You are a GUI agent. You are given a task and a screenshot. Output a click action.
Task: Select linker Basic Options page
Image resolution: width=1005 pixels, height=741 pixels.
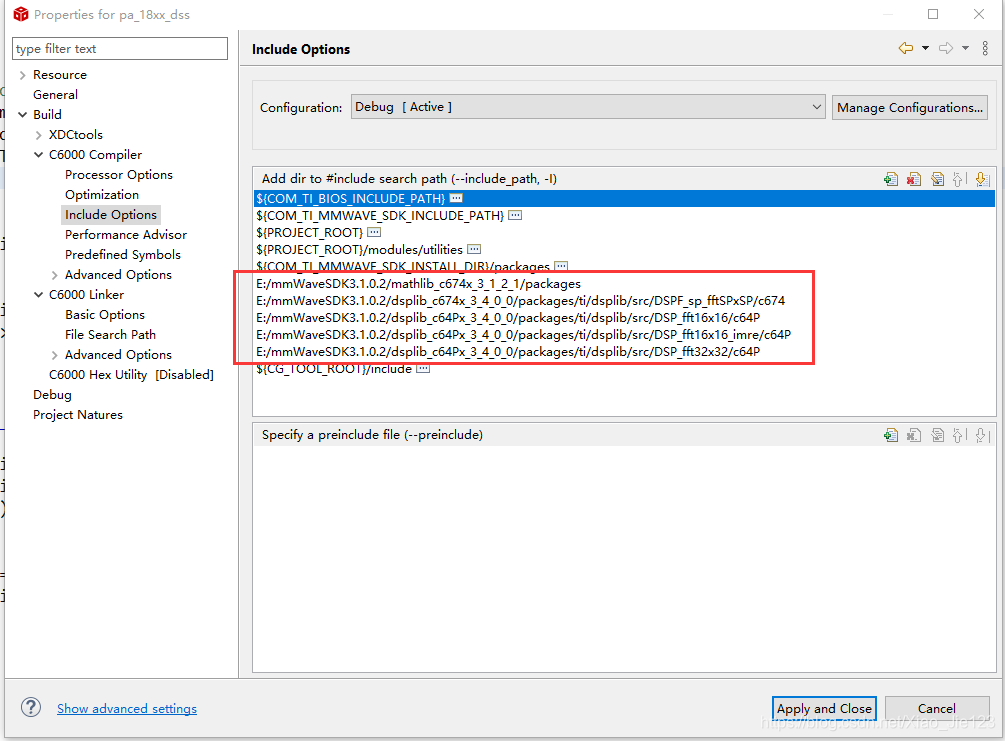click(x=104, y=315)
